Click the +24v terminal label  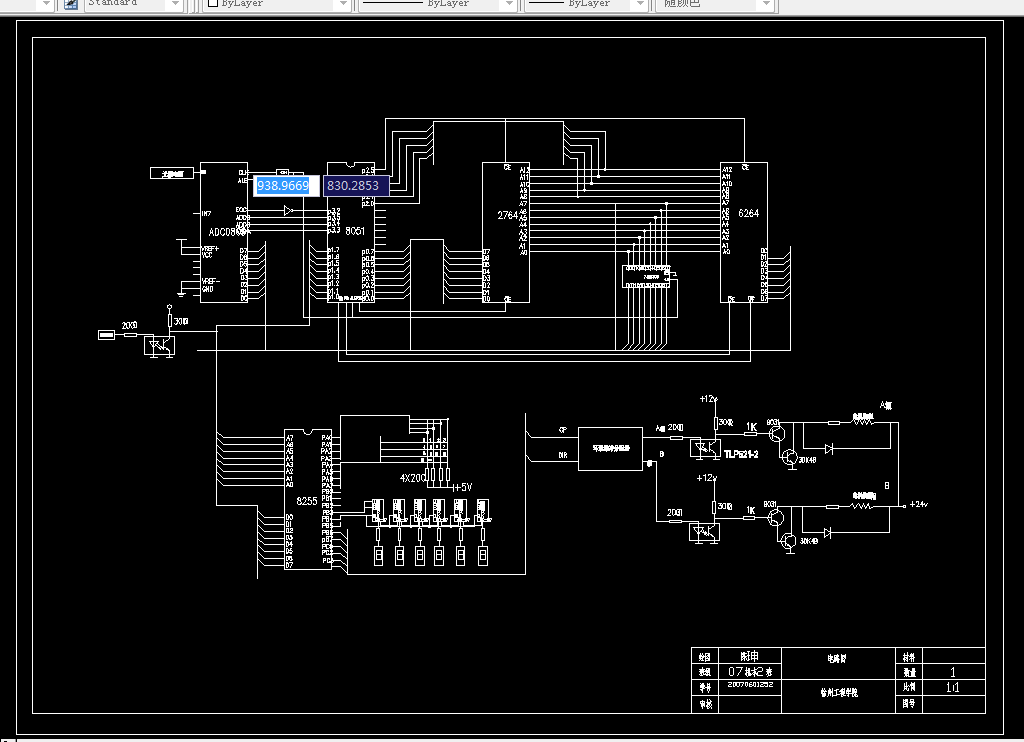click(918, 504)
